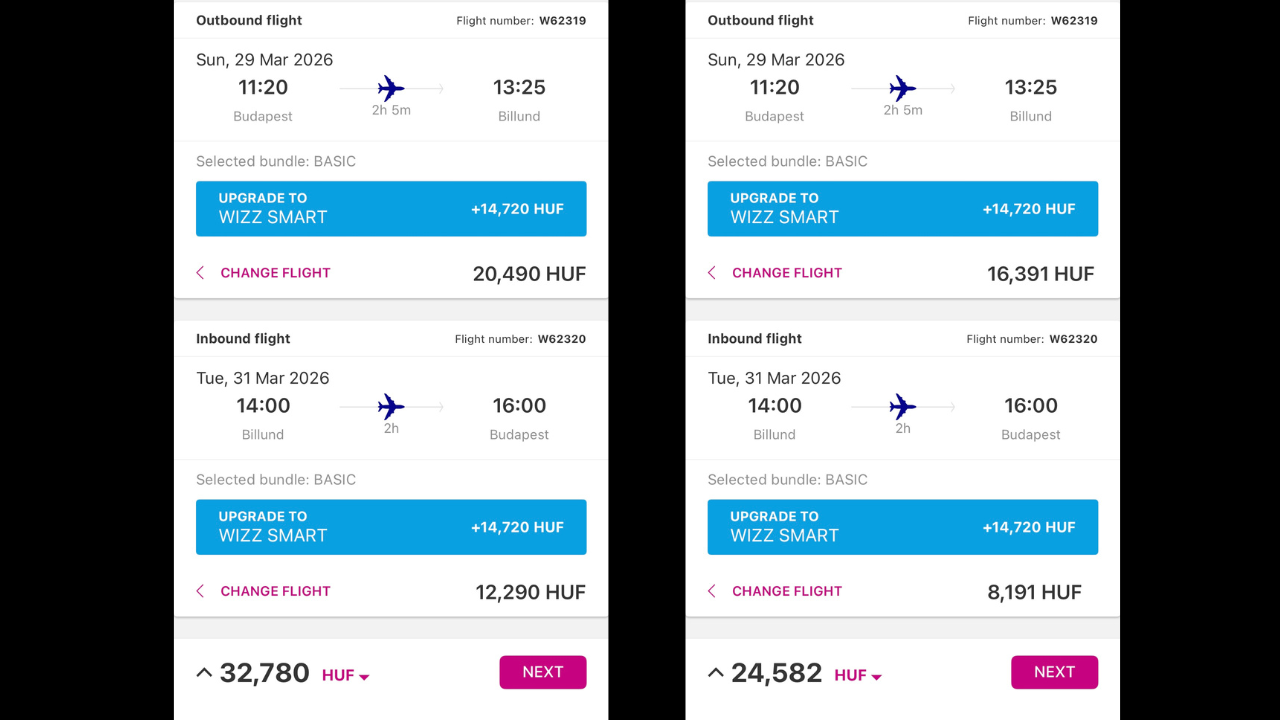This screenshot has height=720, width=1280.
Task: Click the CHANGE FLIGHT text for the 20,490 HUF flight
Action: point(275,273)
